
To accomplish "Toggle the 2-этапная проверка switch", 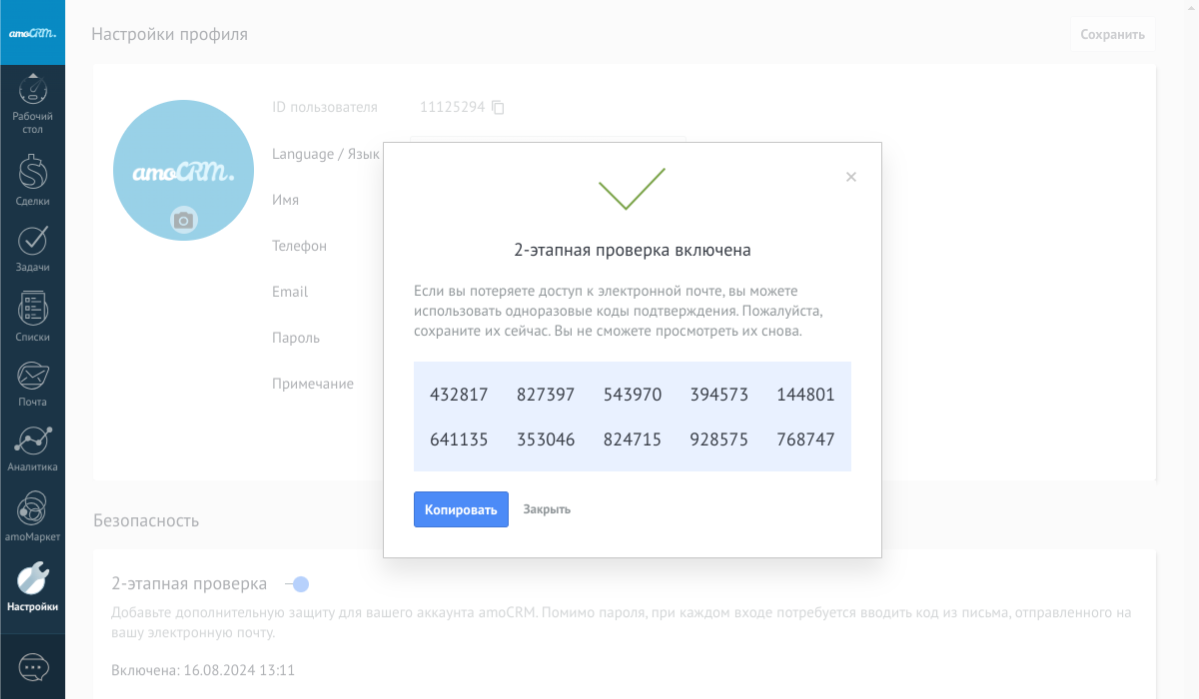I will 297,584.
